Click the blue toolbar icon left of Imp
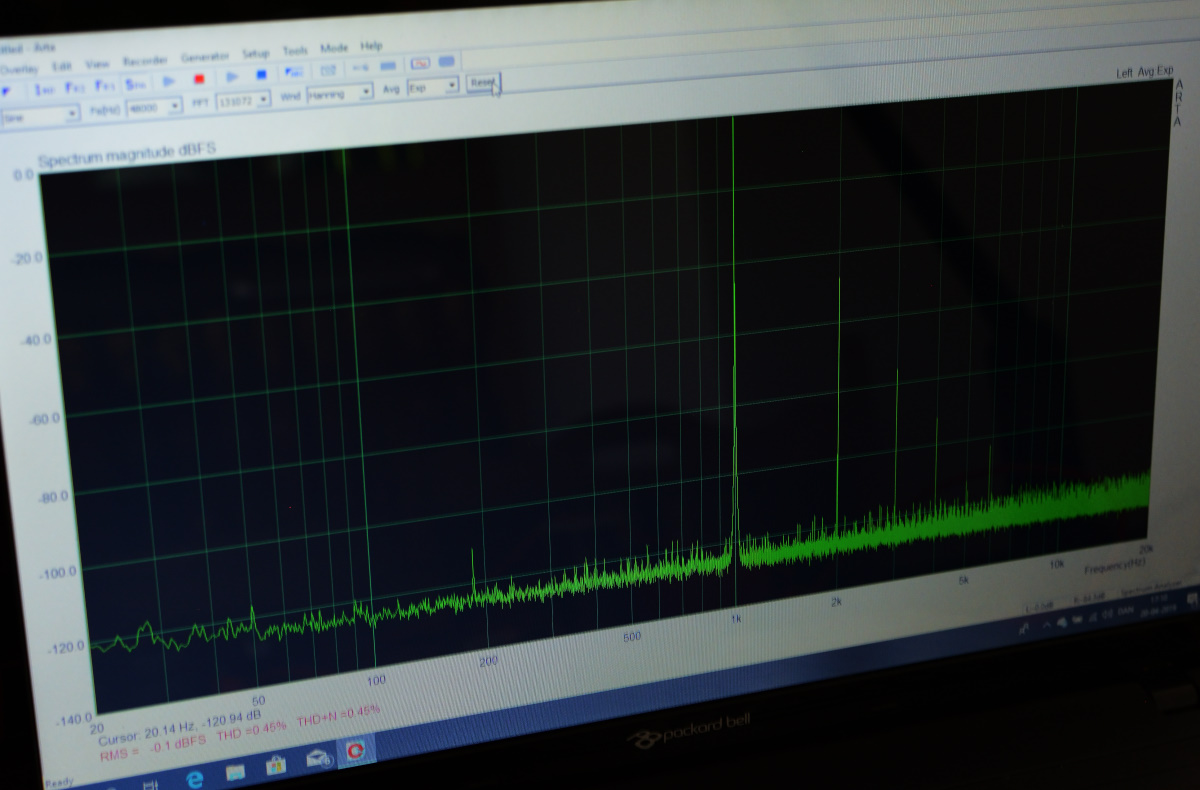This screenshot has width=1200, height=790. point(5,92)
